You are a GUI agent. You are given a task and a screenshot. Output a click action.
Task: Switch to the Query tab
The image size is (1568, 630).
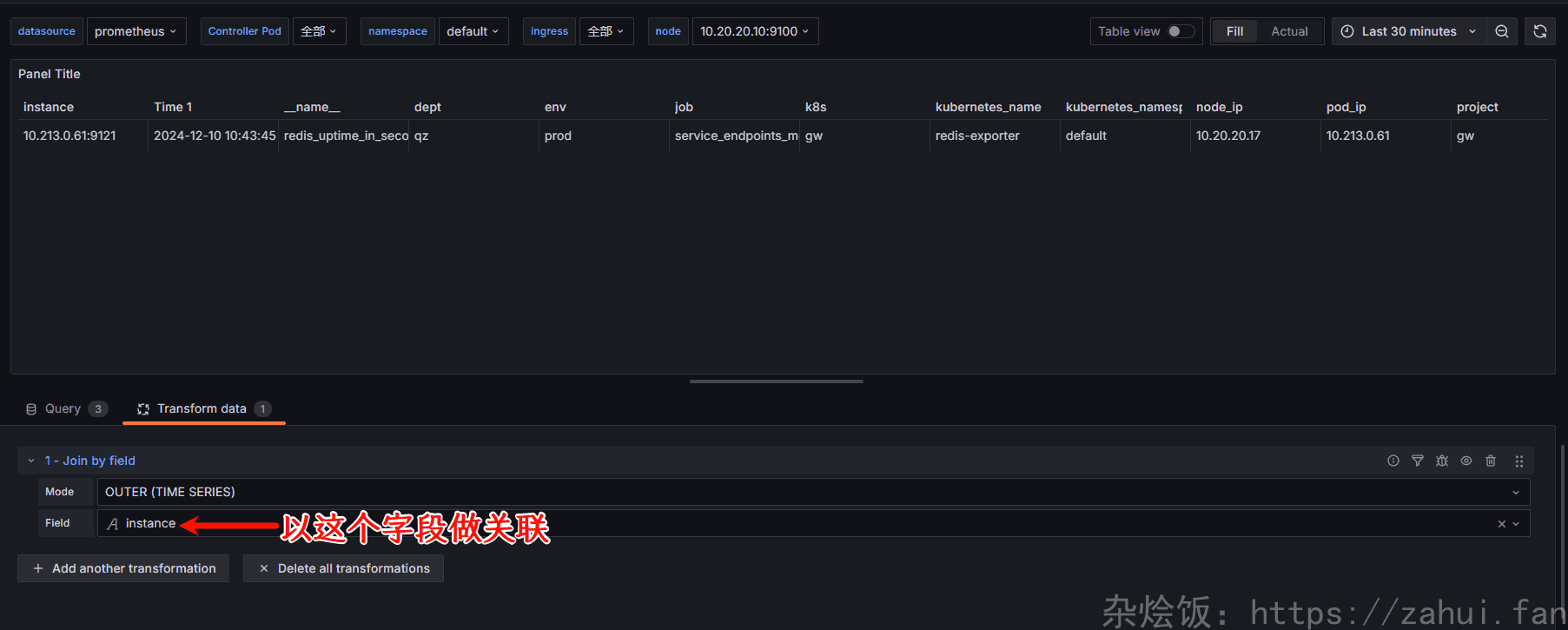point(63,408)
